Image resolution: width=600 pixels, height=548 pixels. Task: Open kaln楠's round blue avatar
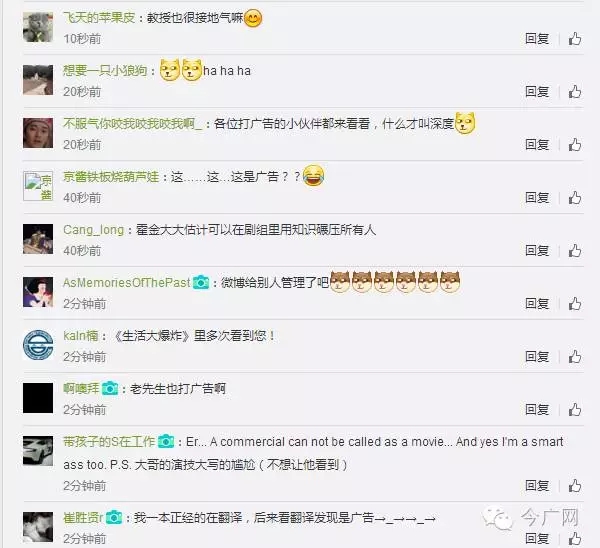[x=38, y=345]
